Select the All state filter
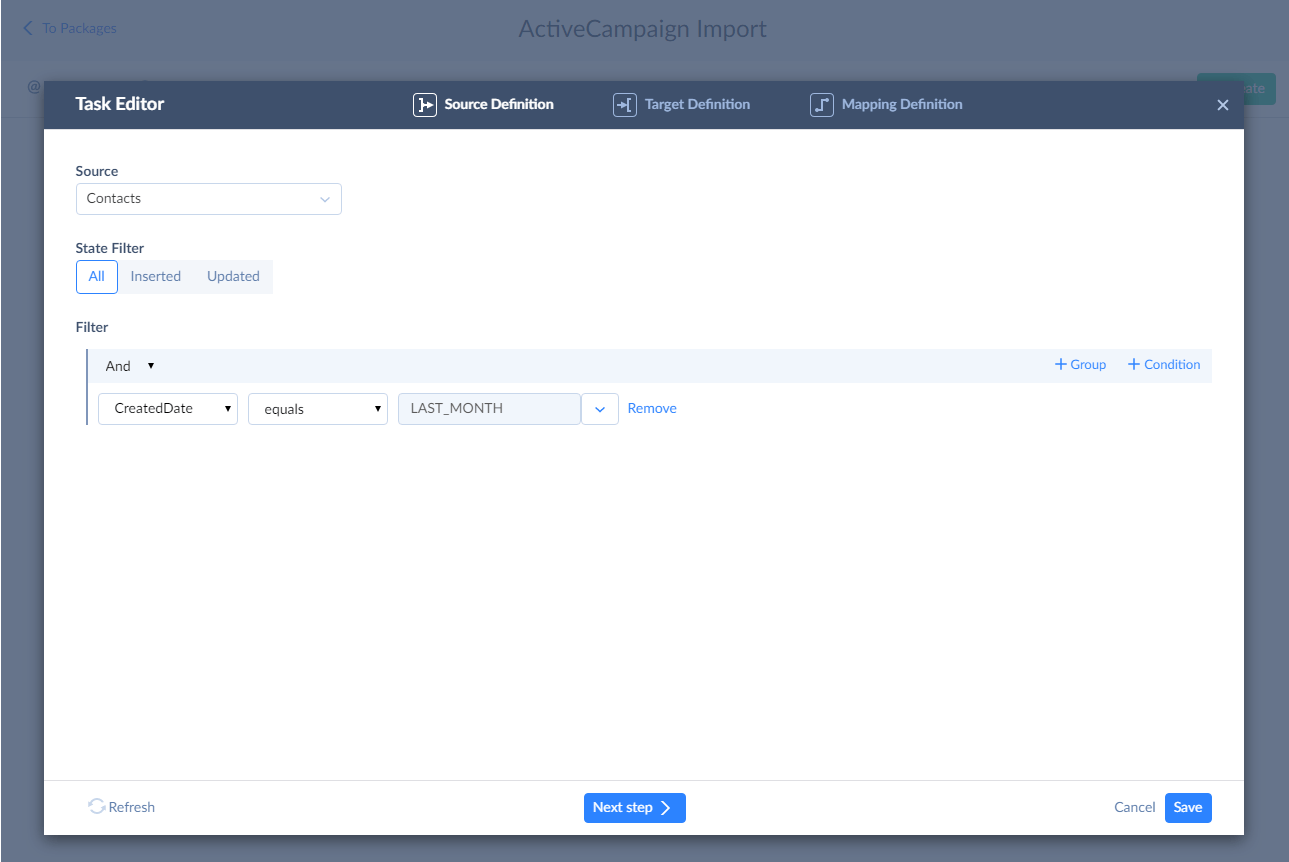This screenshot has height=862, width=1289. coord(97,277)
